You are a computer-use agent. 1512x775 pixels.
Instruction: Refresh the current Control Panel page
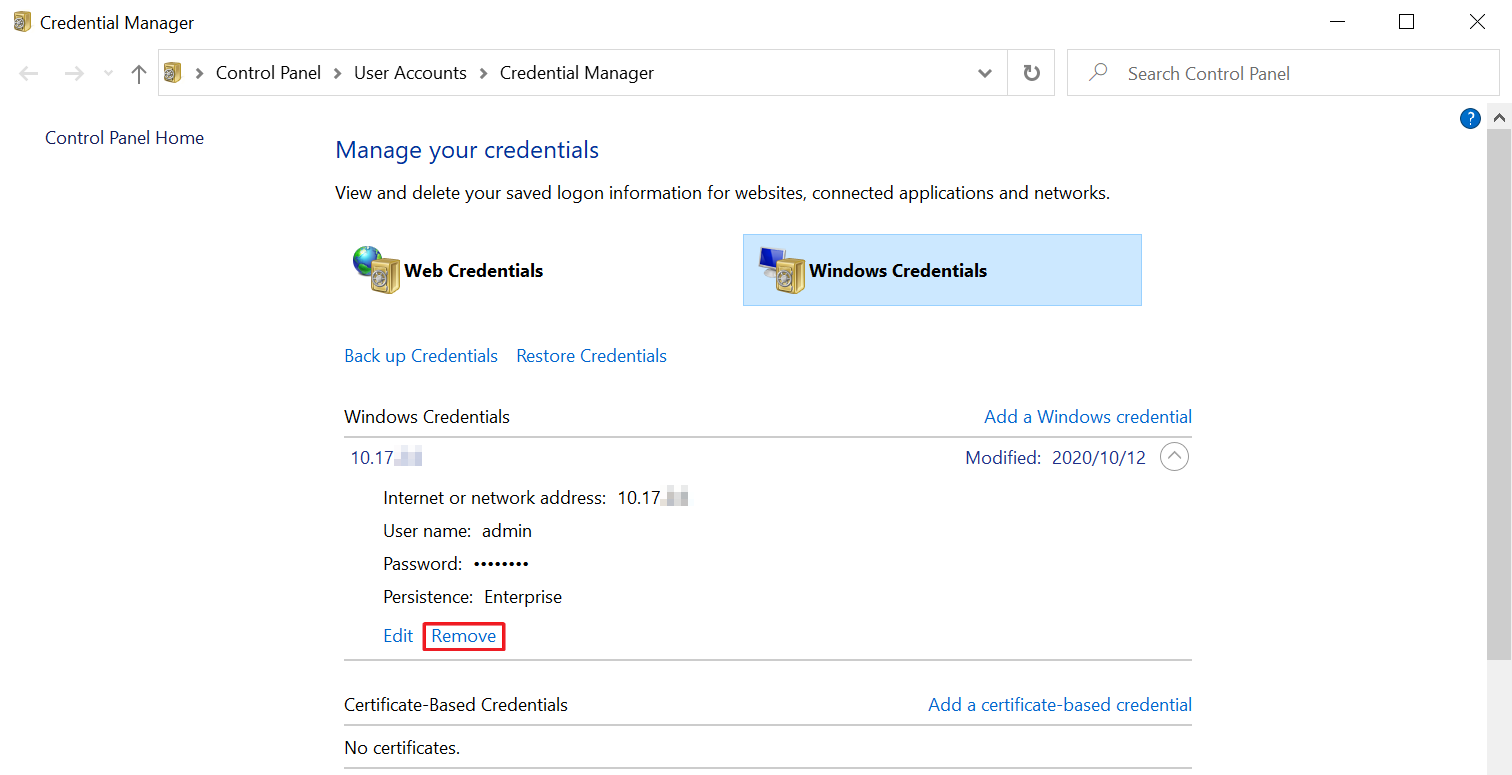click(x=1030, y=72)
